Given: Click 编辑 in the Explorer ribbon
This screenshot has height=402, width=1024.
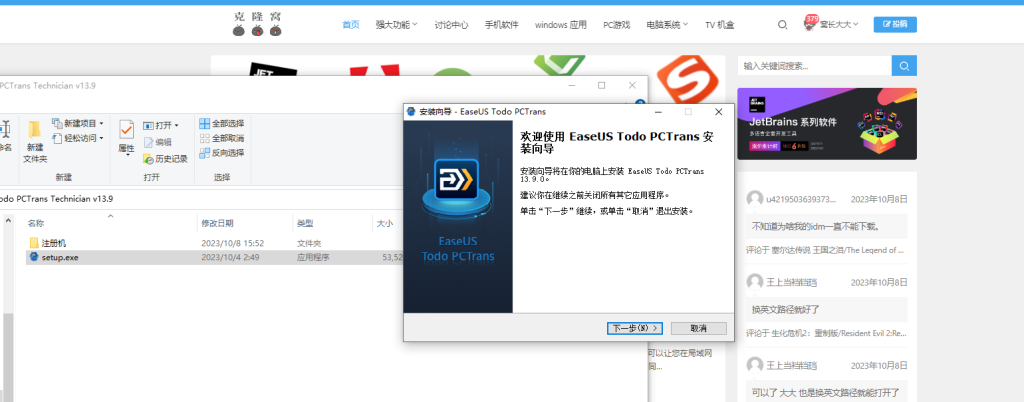Looking at the screenshot, I should [157, 142].
